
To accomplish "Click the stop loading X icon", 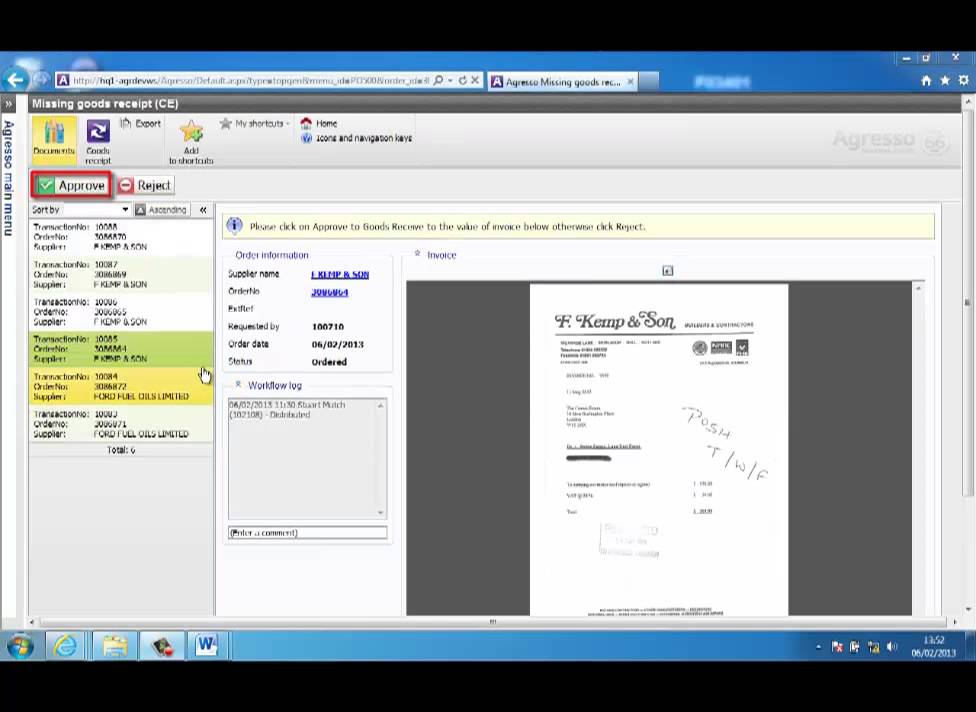I will pyautogui.click(x=475, y=81).
